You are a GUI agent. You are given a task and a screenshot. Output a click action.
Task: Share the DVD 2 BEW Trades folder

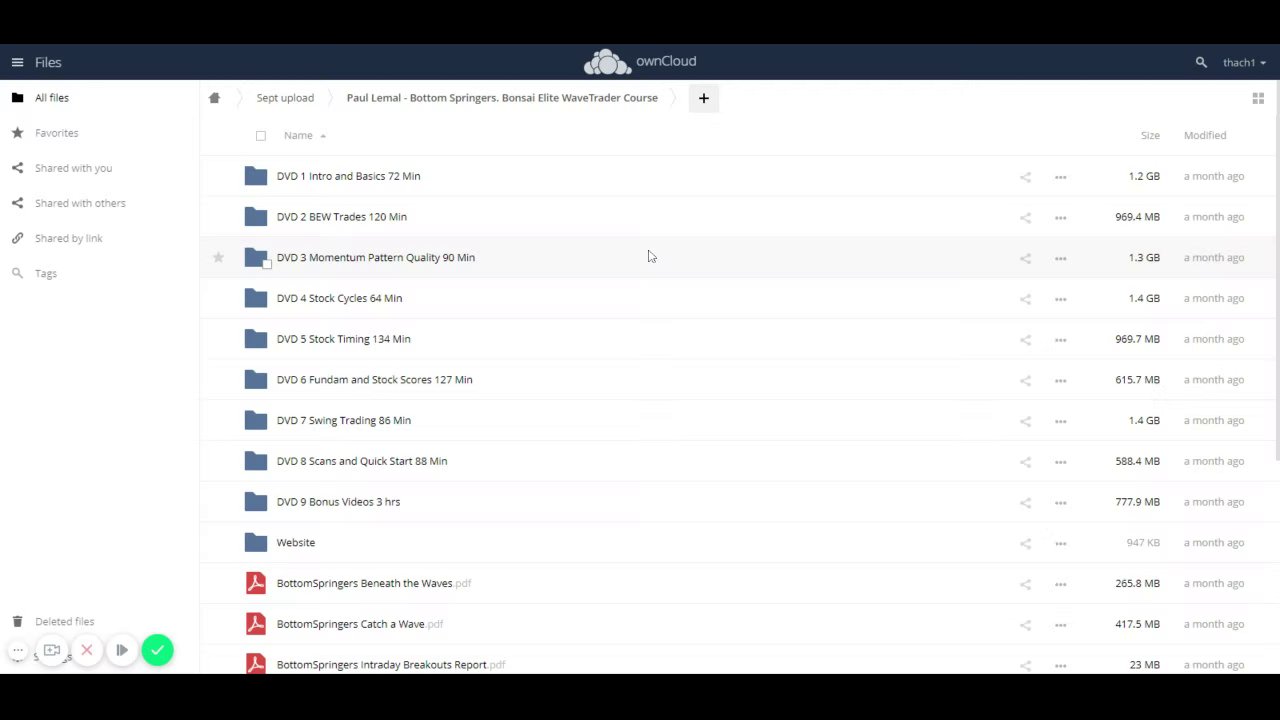(1025, 217)
